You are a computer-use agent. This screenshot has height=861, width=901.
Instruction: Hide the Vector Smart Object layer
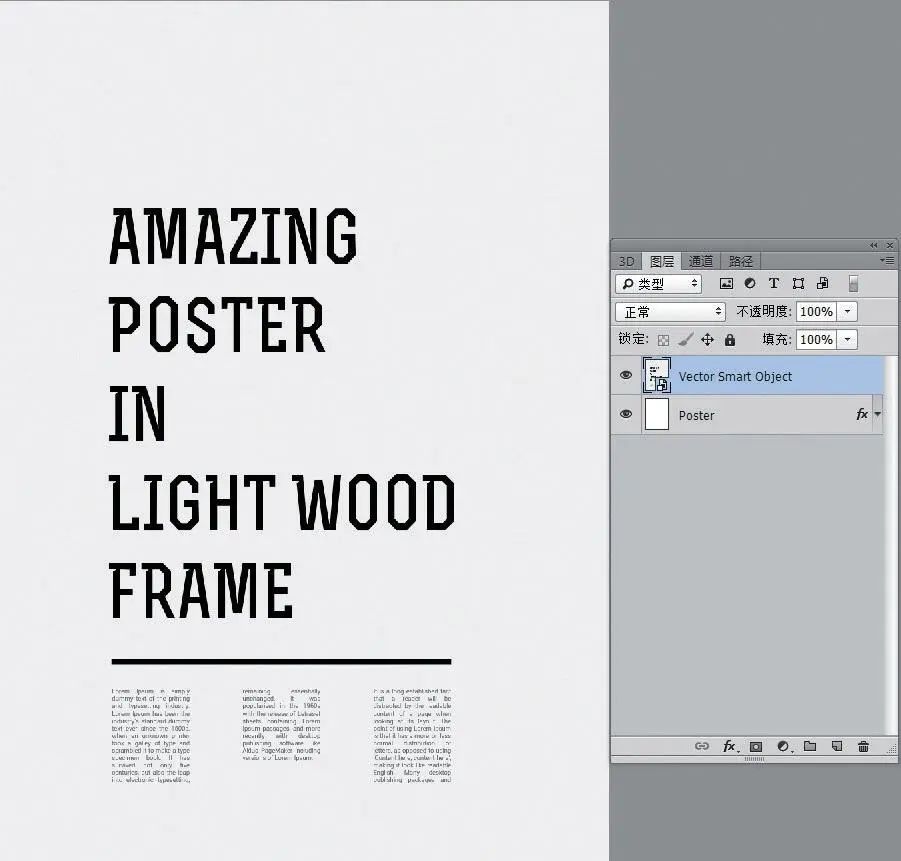(626, 375)
